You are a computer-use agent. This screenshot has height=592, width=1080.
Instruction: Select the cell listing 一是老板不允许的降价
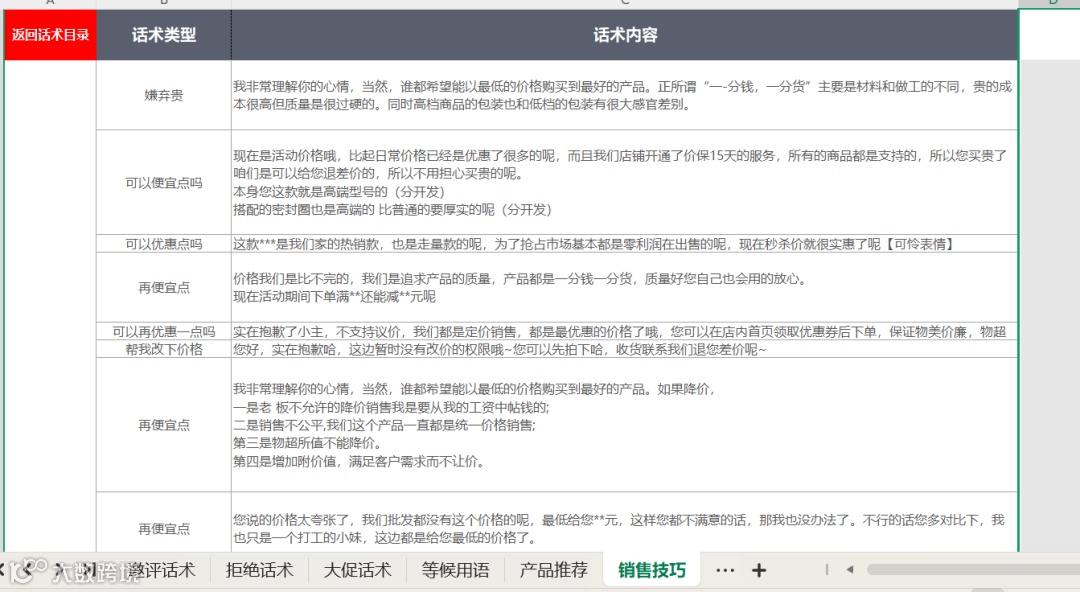625,425
